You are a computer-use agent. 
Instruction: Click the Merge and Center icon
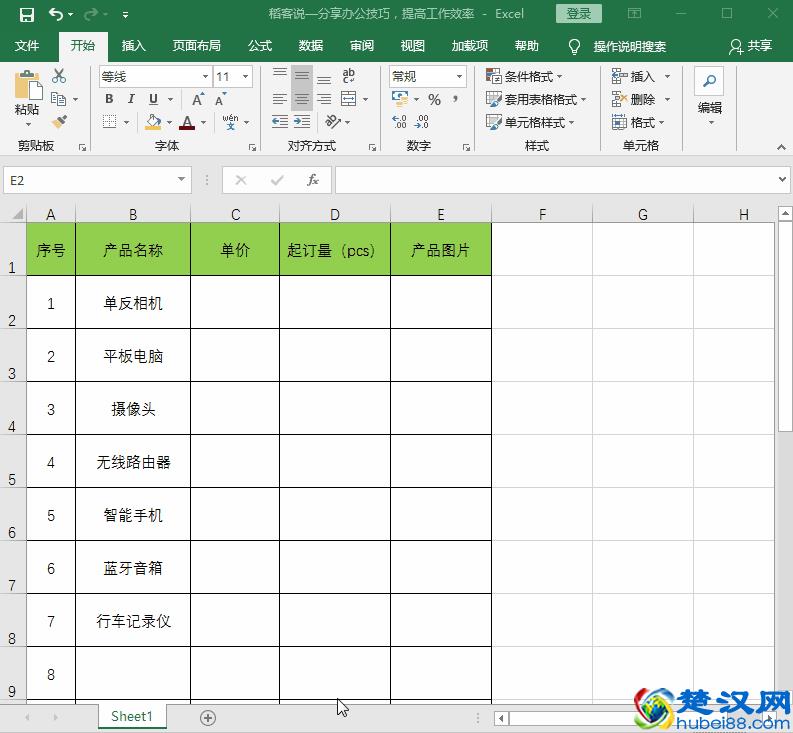[x=348, y=99]
